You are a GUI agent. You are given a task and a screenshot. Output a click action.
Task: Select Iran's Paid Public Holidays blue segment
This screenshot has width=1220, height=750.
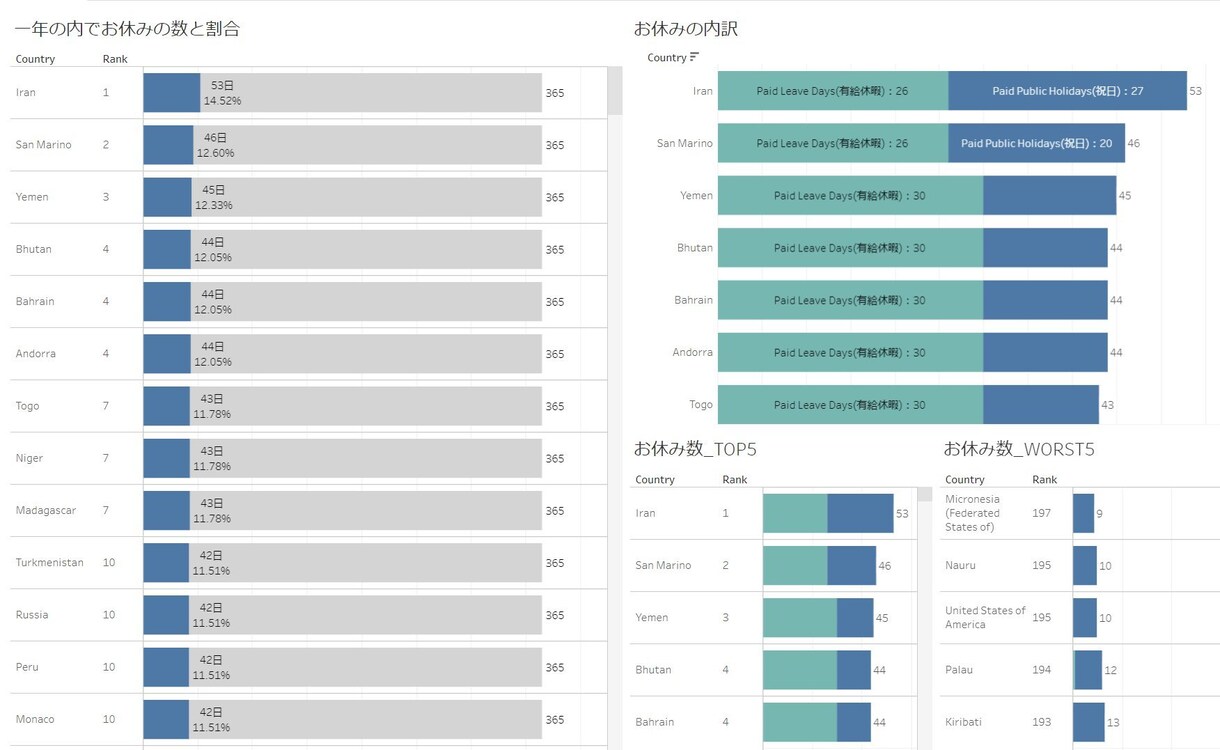coord(1068,91)
